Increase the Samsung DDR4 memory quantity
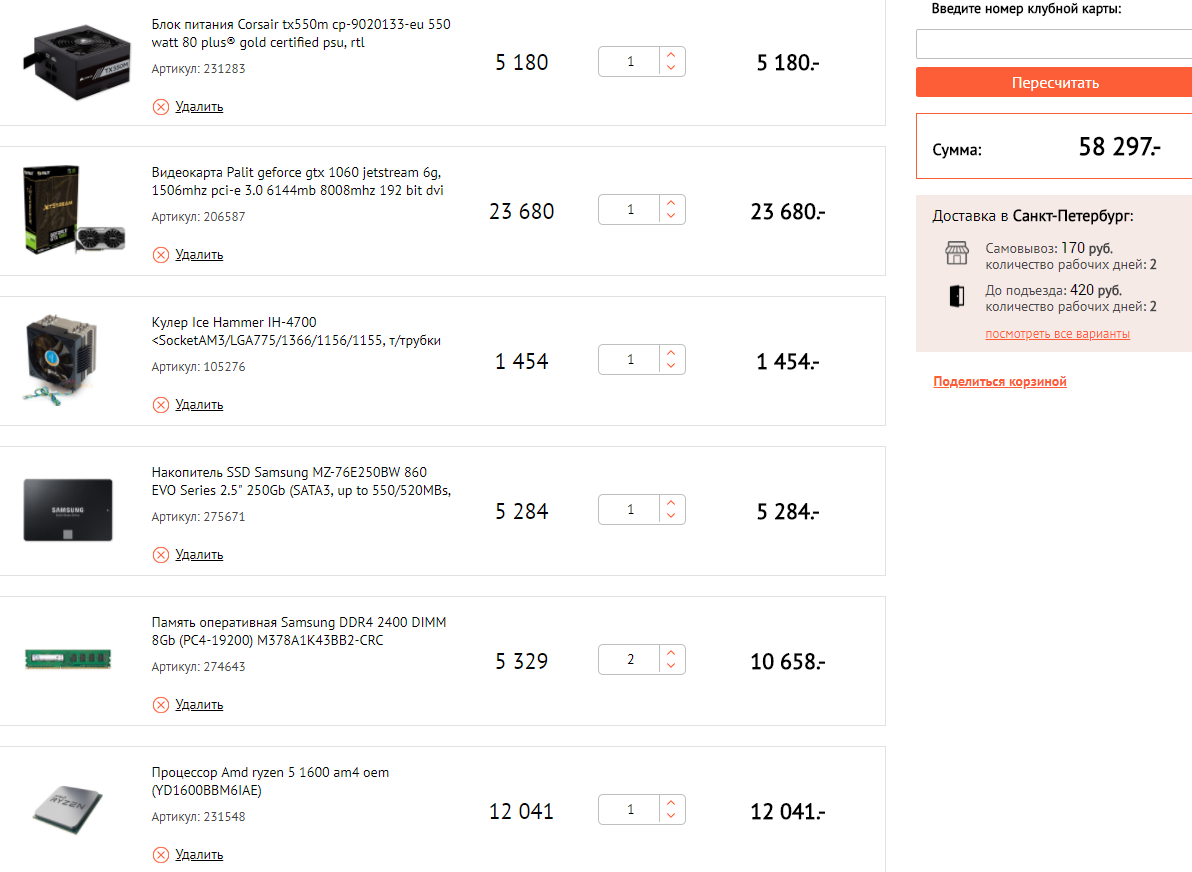 pyautogui.click(x=671, y=653)
